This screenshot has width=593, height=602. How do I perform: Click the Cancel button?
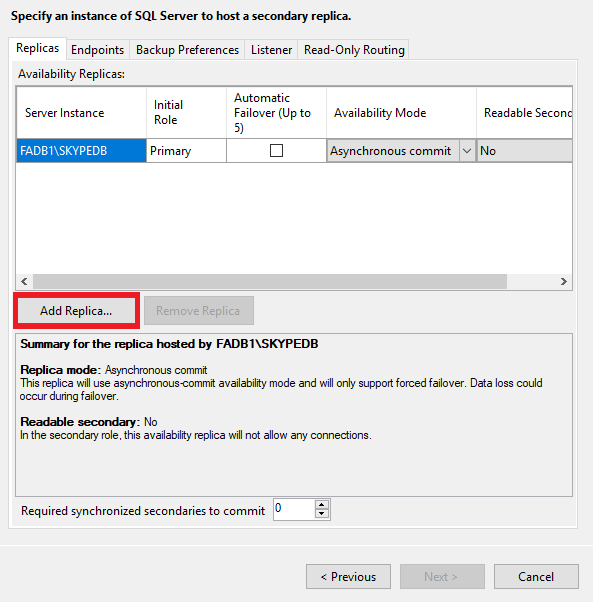click(x=536, y=577)
